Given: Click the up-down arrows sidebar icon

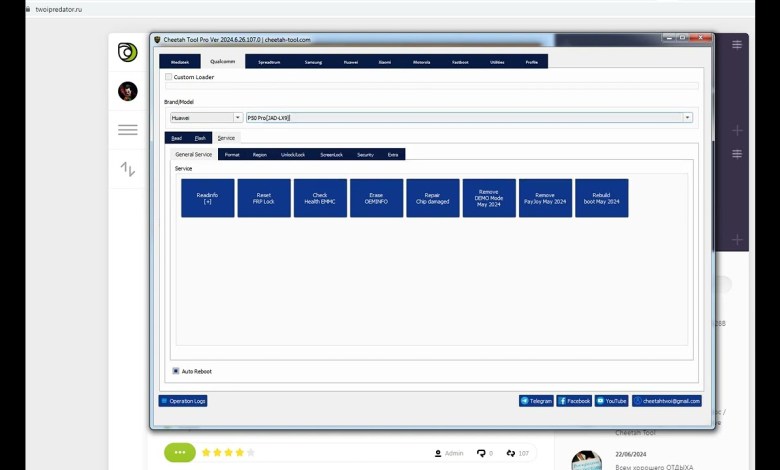Looking at the screenshot, I should [x=127, y=169].
